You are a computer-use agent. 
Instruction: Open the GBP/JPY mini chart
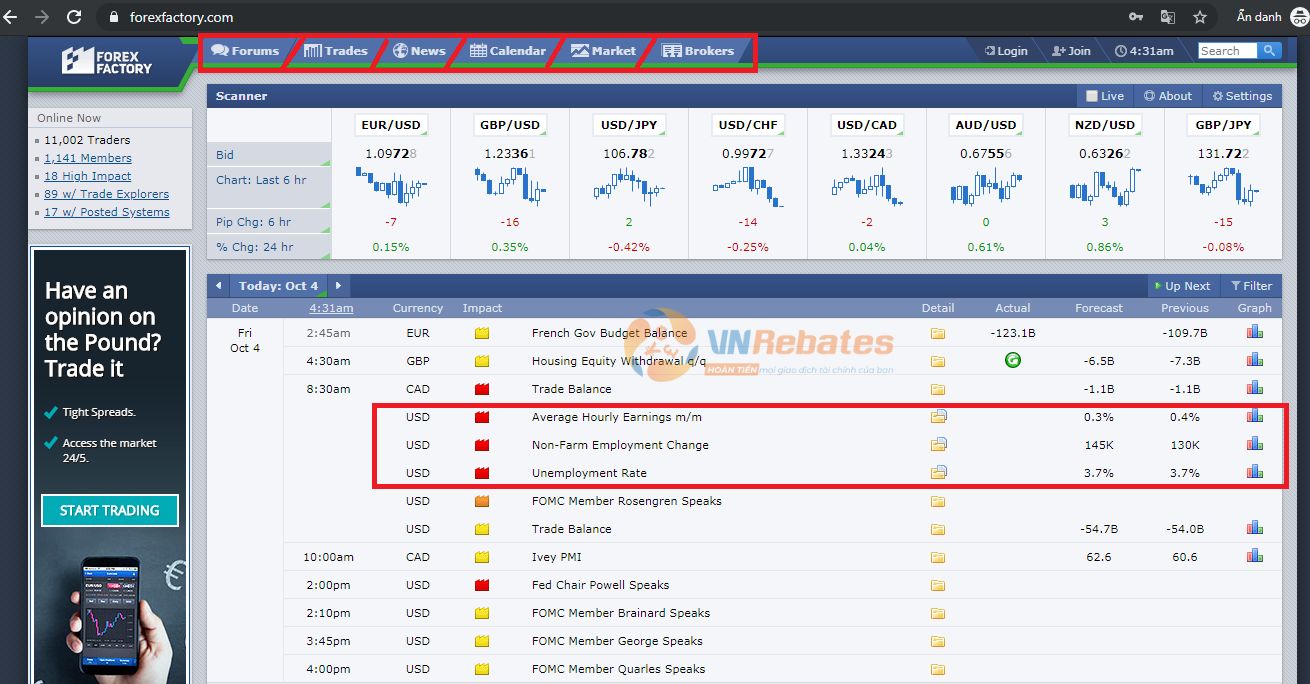1223,187
